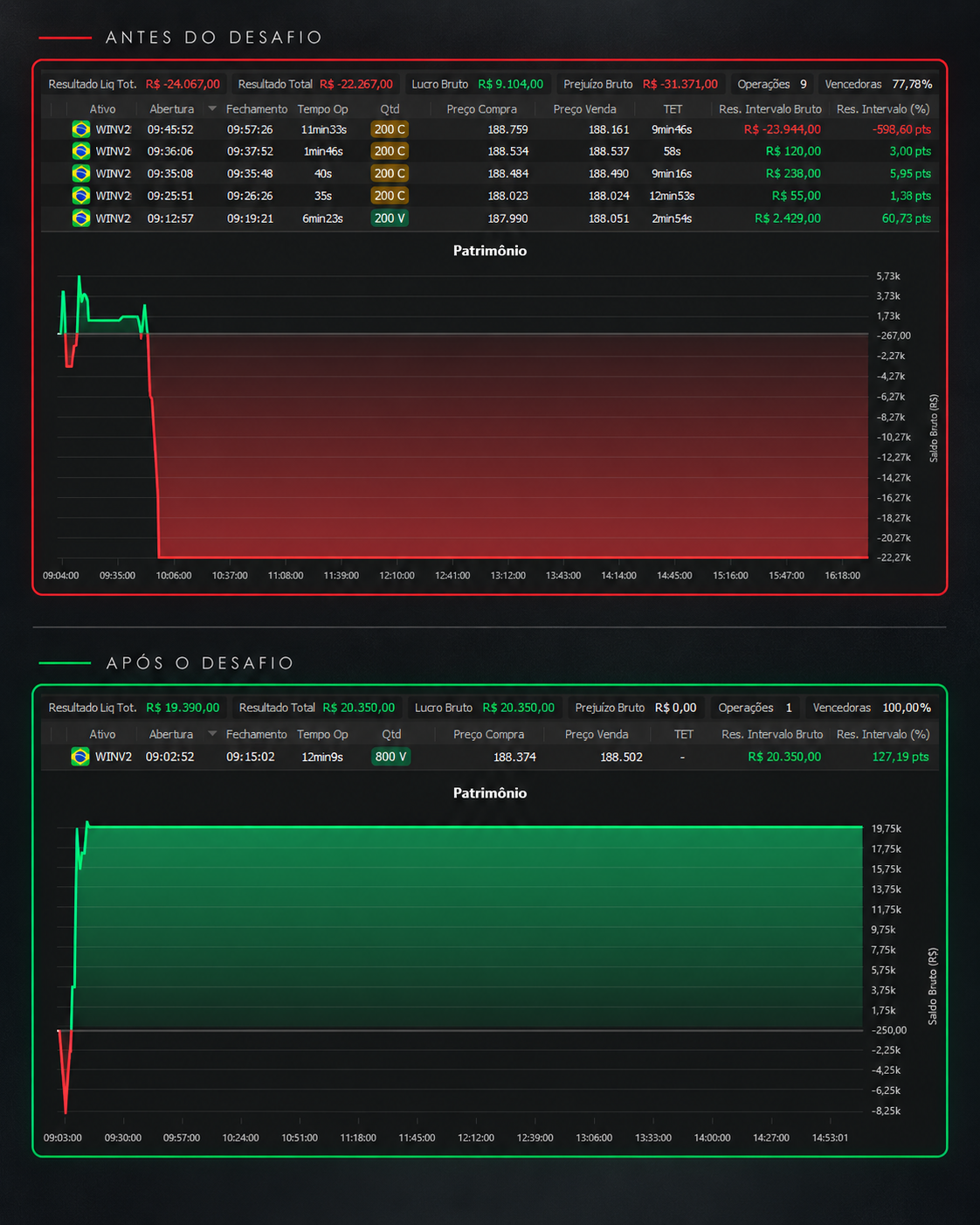The height and width of the screenshot is (1225, 980).
Task: Click the Resultado Liq Tot. value R$ -24.067,00
Action: [183, 84]
